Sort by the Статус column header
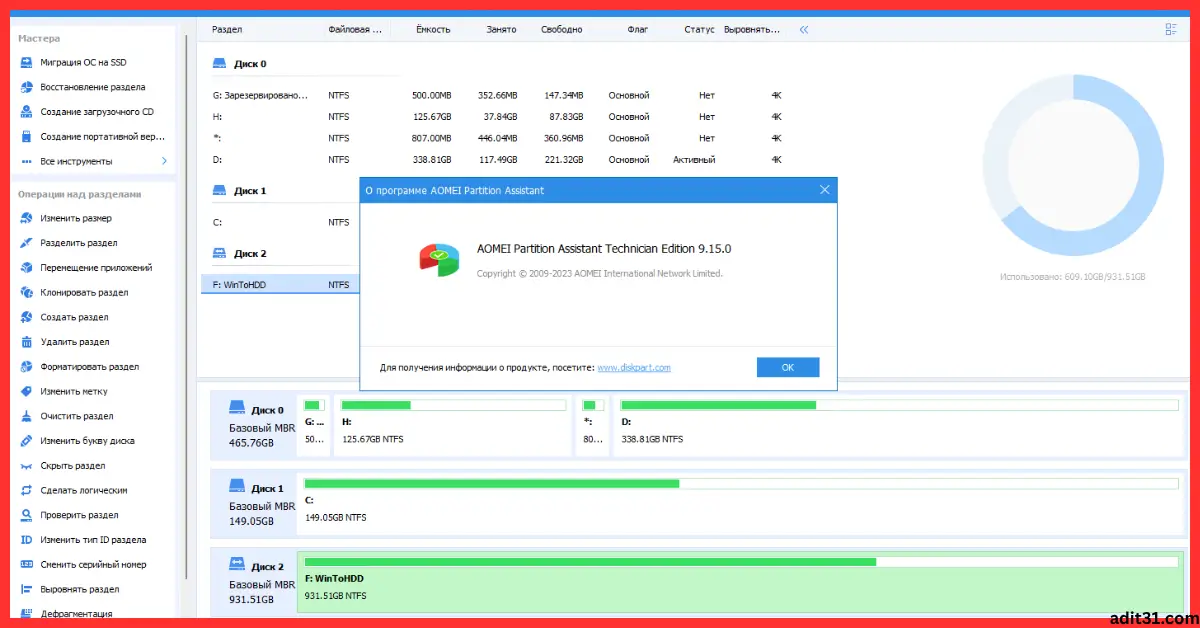 (699, 30)
